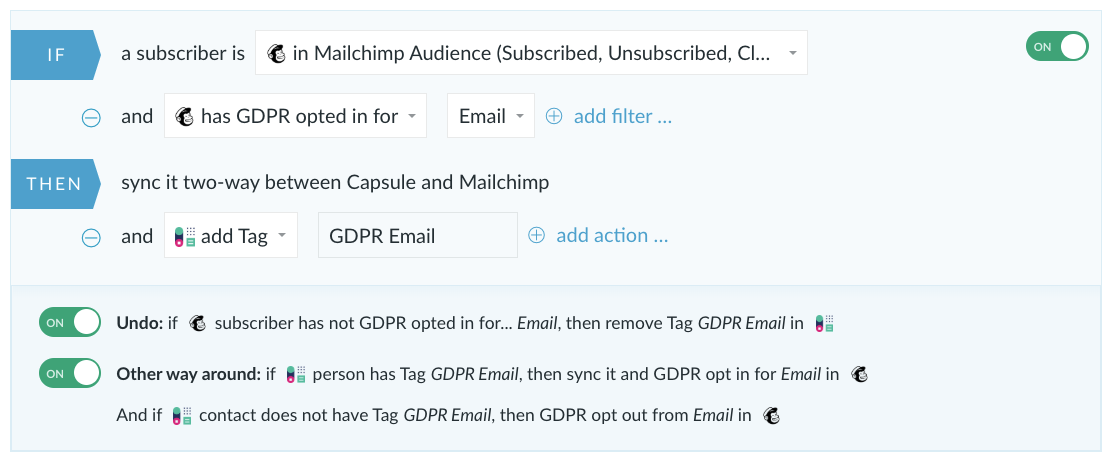Viewport: 1109px width, 465px height.
Task: Turn off the main rule ON switch
Action: [1057, 47]
